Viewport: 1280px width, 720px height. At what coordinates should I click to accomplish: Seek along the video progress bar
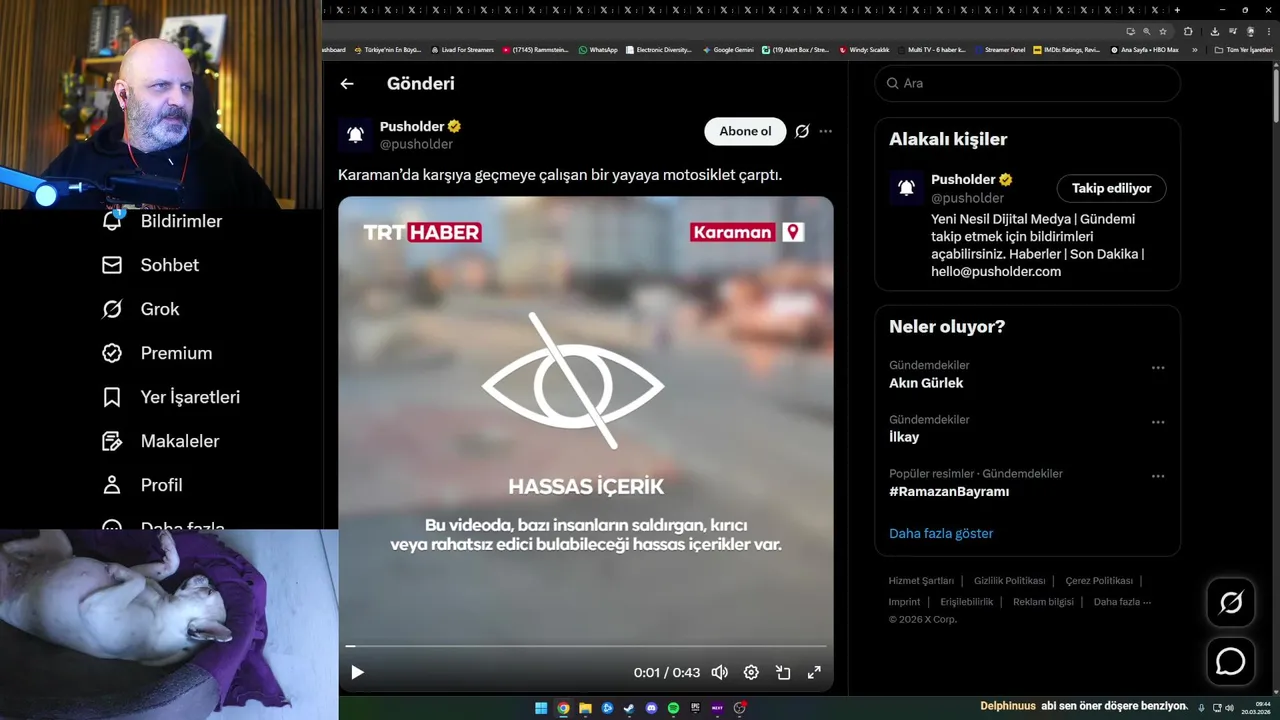pyautogui.click(x=586, y=646)
